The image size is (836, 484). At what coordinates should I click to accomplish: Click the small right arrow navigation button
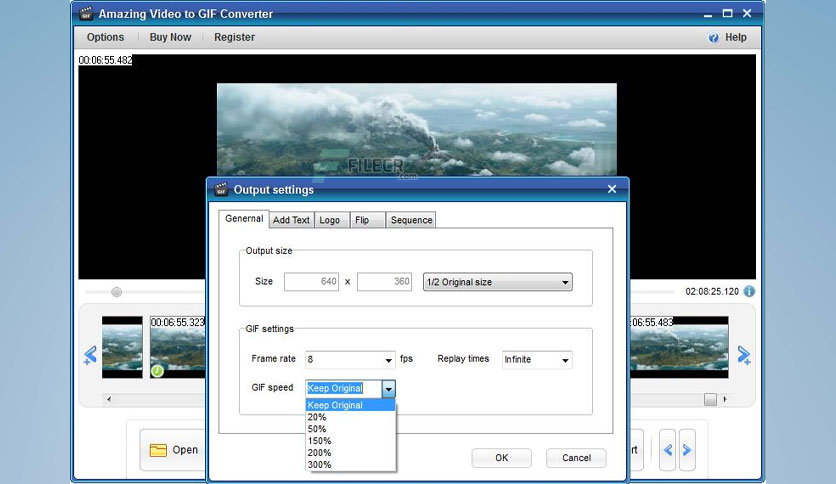click(x=687, y=450)
